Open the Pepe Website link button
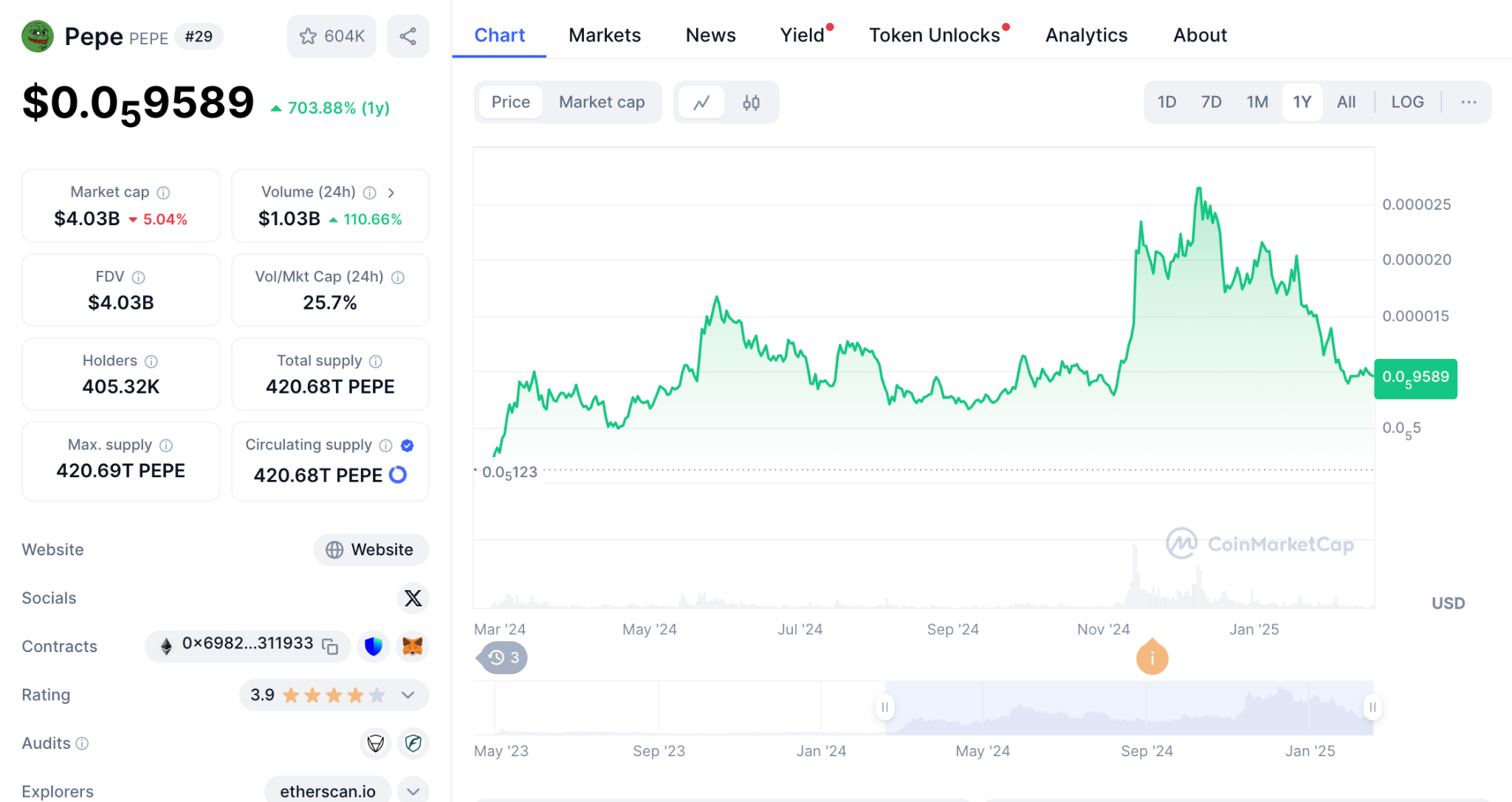 371,550
